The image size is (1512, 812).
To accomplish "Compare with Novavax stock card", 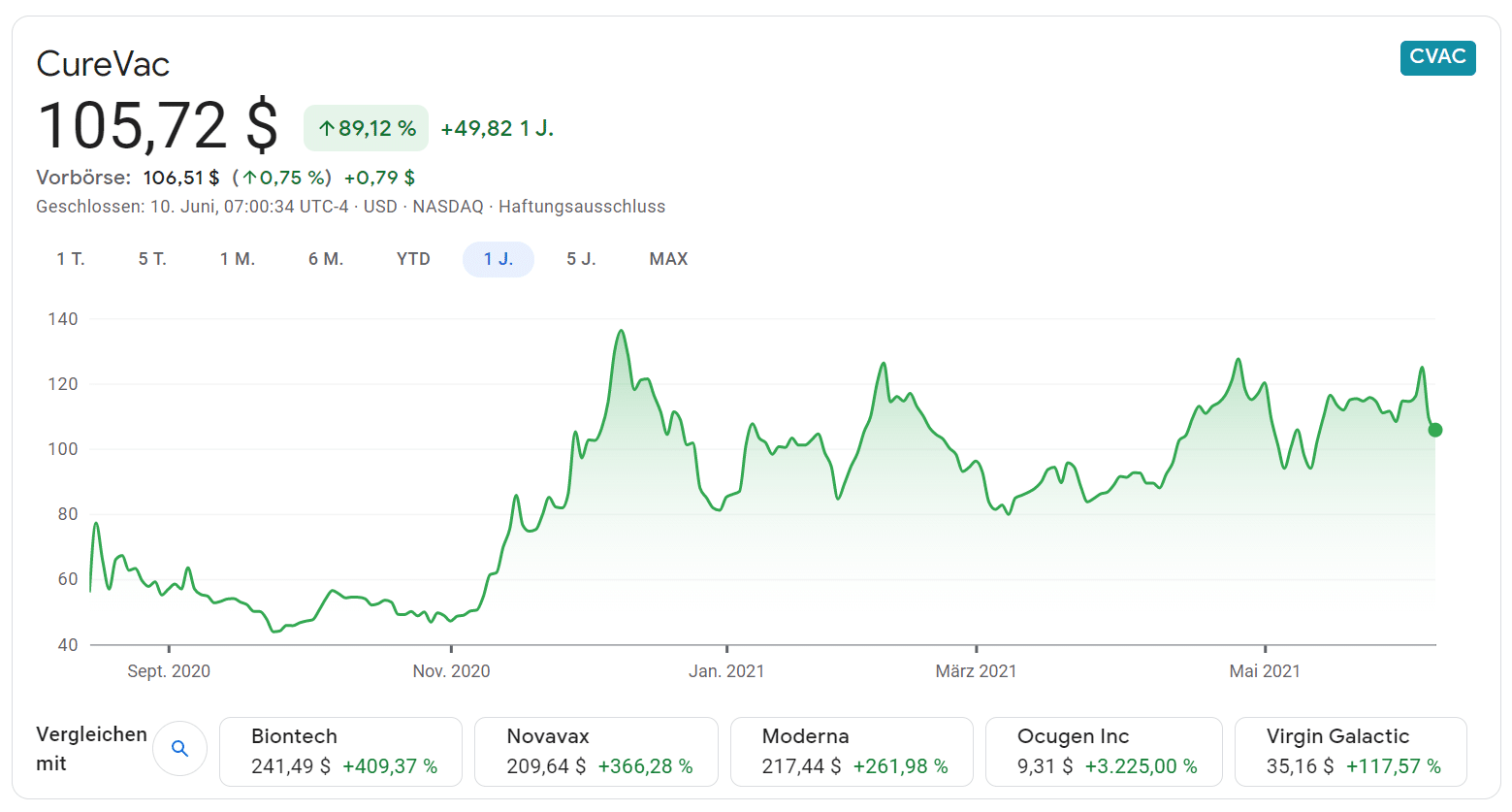I will [x=595, y=752].
